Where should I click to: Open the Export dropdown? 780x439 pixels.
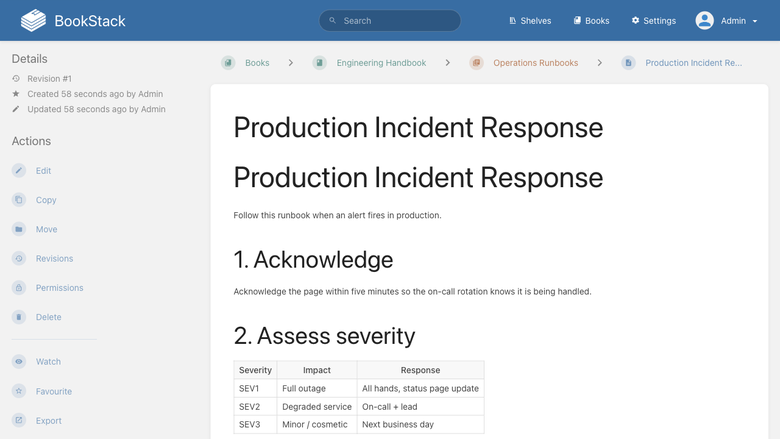click(48, 421)
